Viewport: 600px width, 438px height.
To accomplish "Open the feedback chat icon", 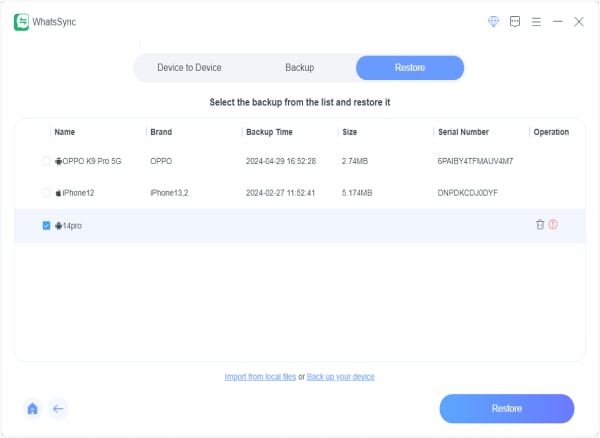I will (515, 21).
